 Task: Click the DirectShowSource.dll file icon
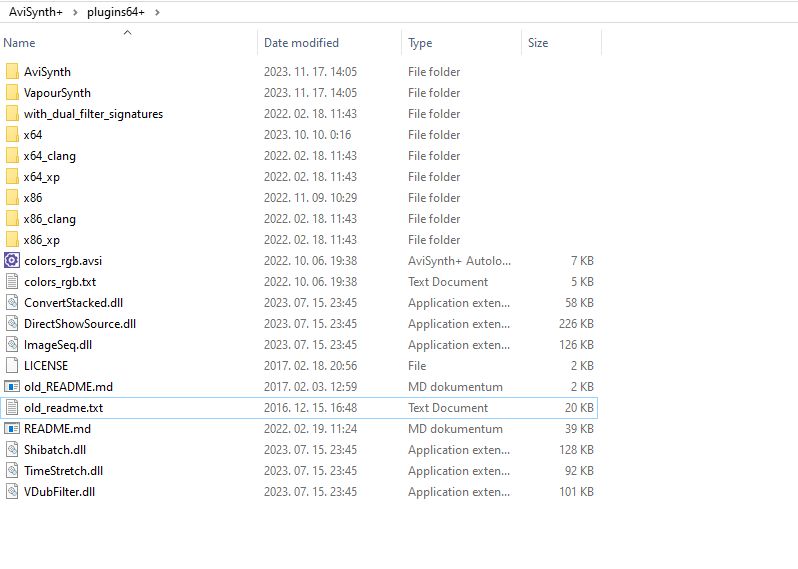tap(12, 324)
